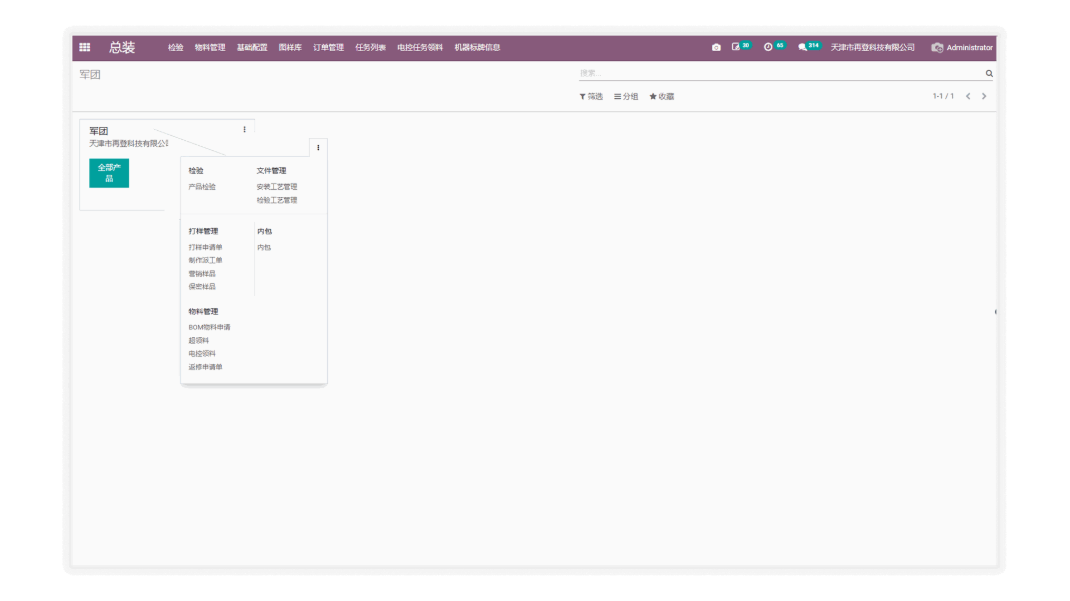The width and height of the screenshot is (1070, 601).
Task: Select the 安装工艺管理 link
Action: (277, 187)
